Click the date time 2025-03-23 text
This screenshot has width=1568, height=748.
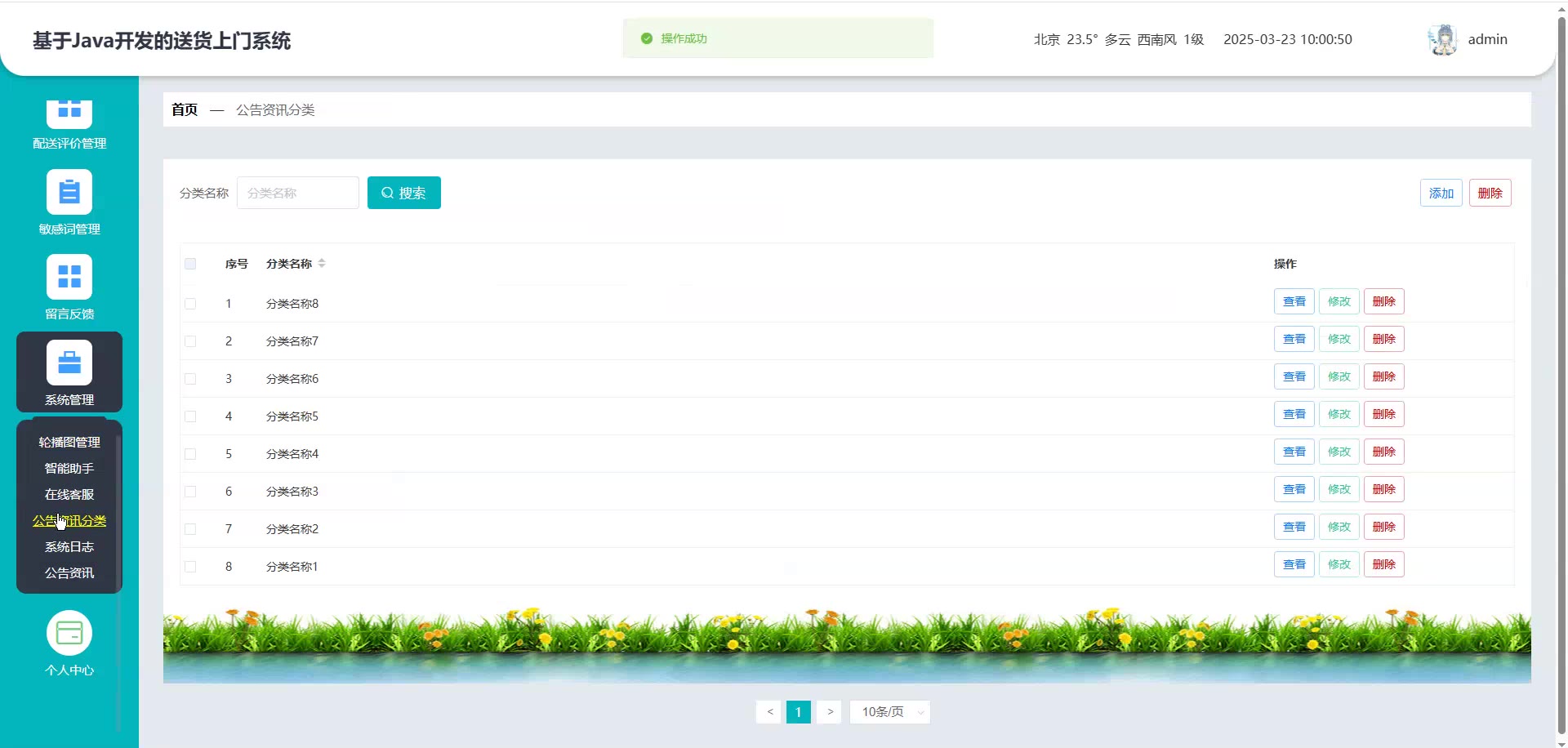point(1288,39)
